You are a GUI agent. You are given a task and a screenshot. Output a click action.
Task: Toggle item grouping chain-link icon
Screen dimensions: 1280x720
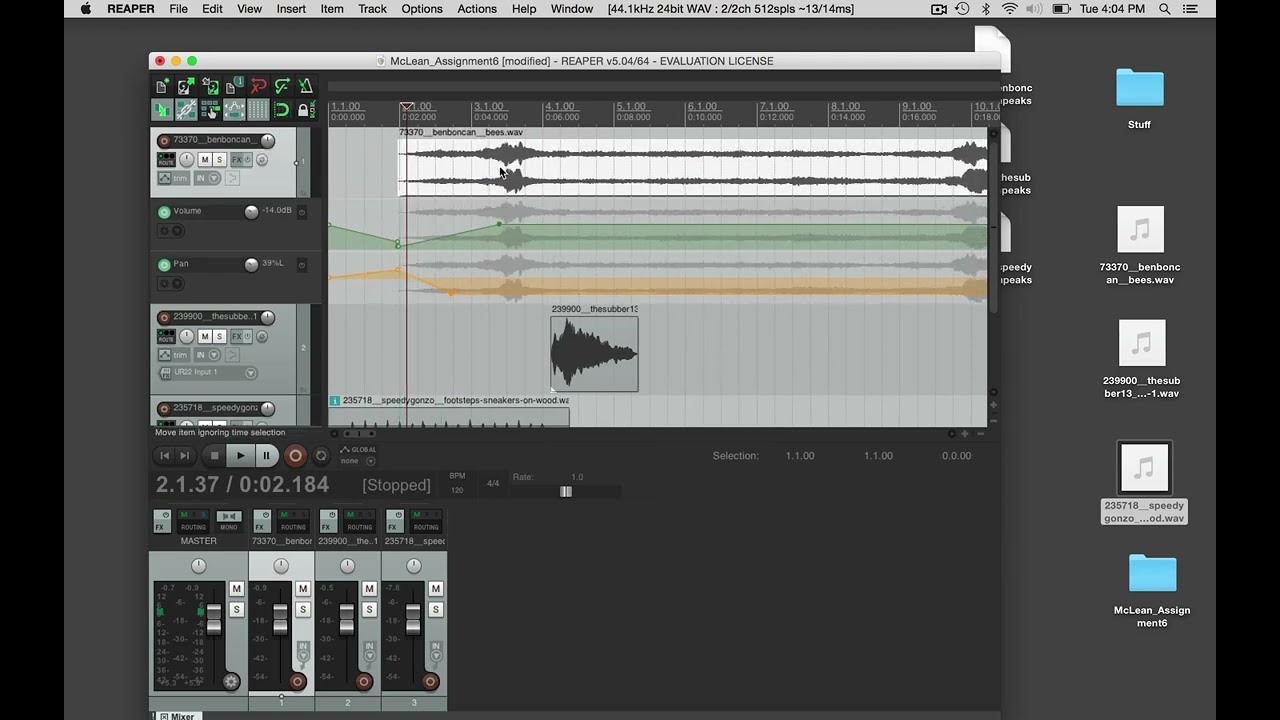[x=186, y=110]
